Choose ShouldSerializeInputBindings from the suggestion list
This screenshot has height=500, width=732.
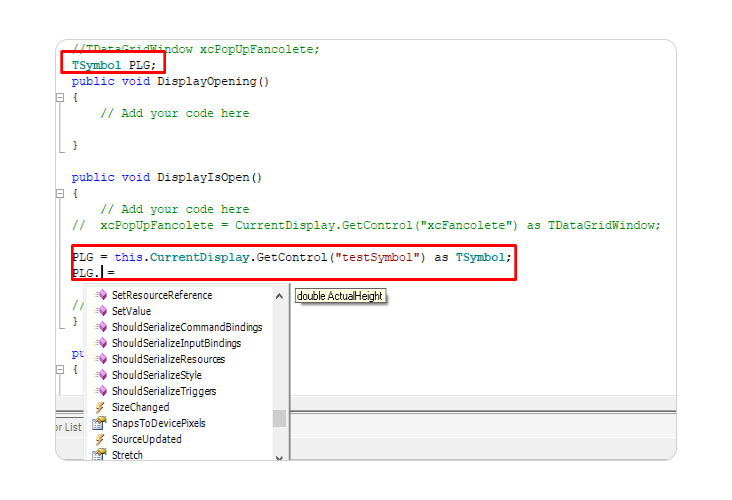pyautogui.click(x=176, y=344)
